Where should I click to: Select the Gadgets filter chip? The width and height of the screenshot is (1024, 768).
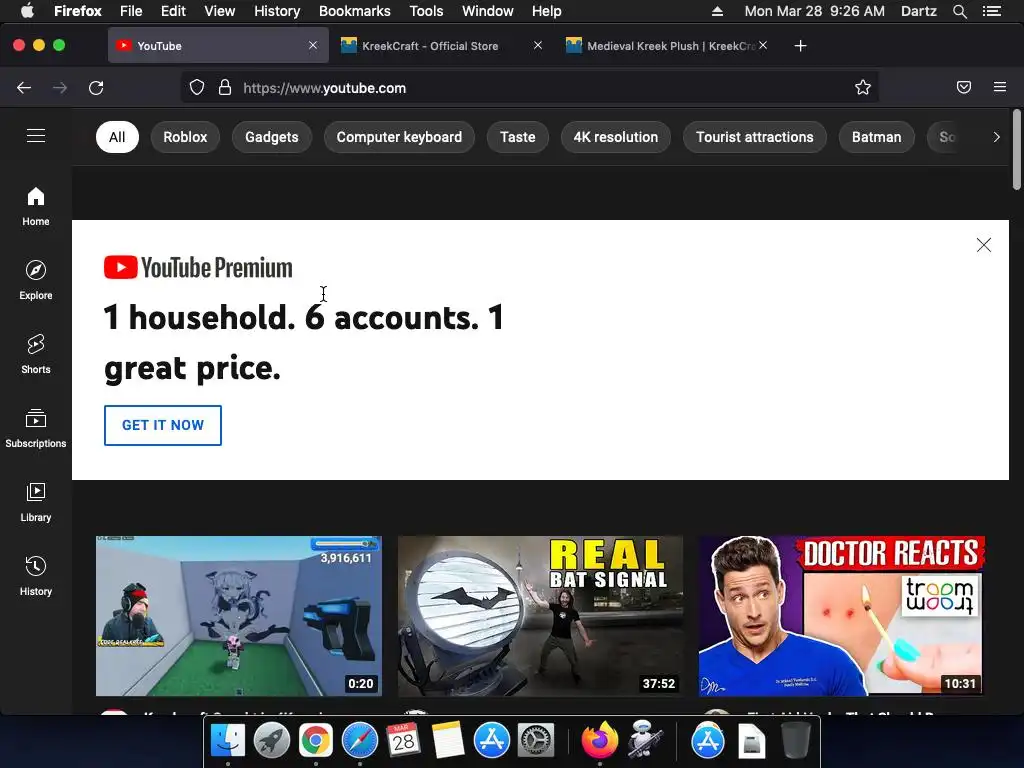(272, 137)
